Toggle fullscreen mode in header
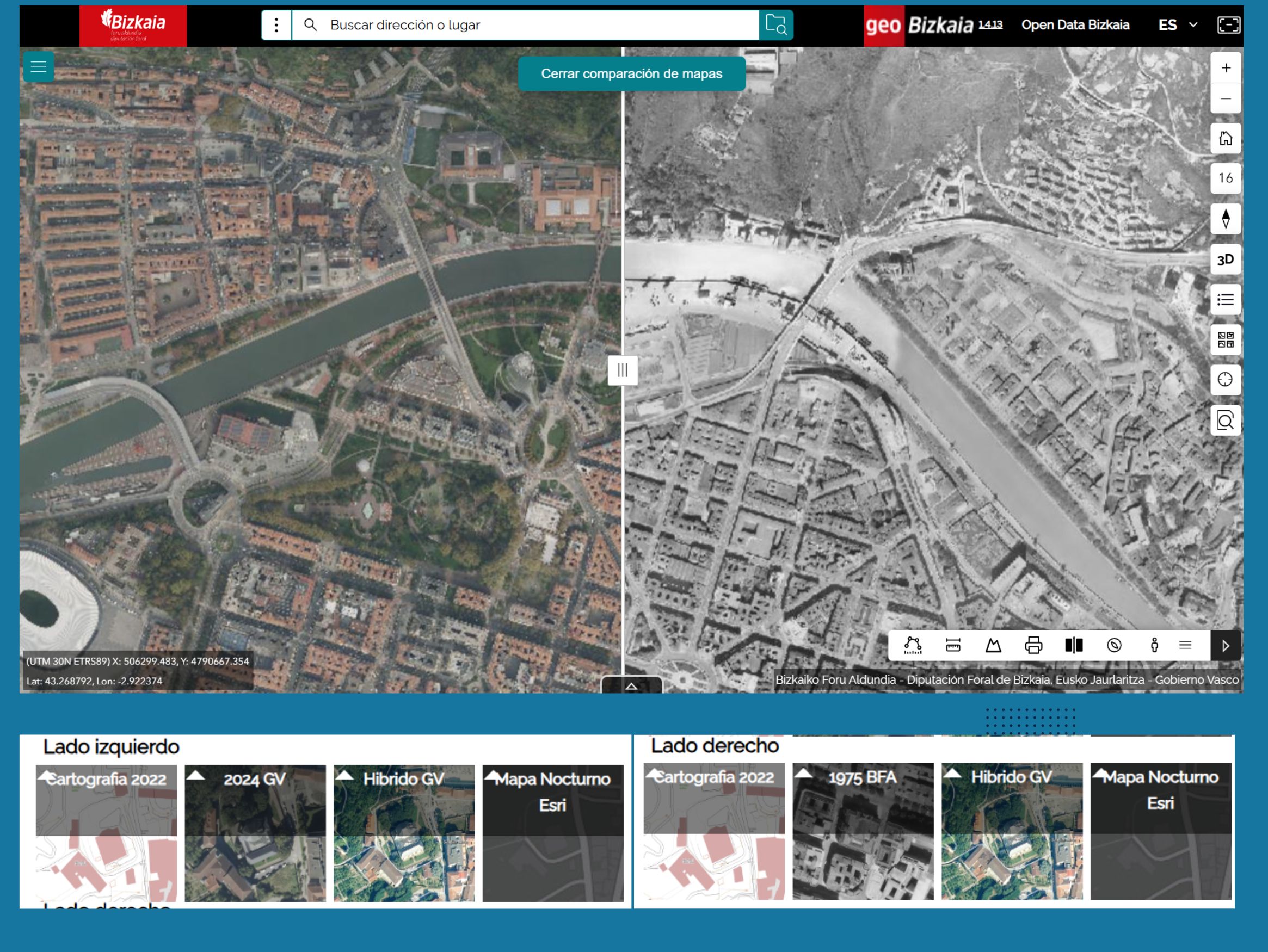 (x=1228, y=25)
